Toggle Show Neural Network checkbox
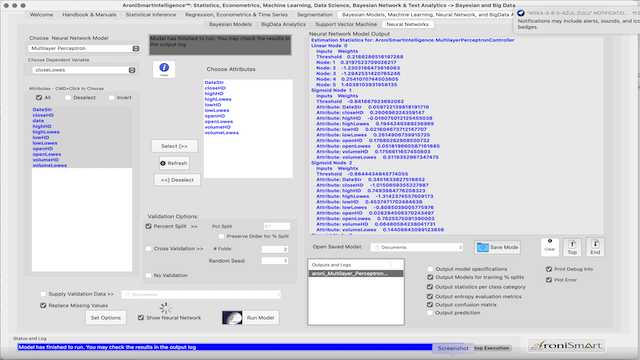This screenshot has width=640, height=360. [141, 318]
